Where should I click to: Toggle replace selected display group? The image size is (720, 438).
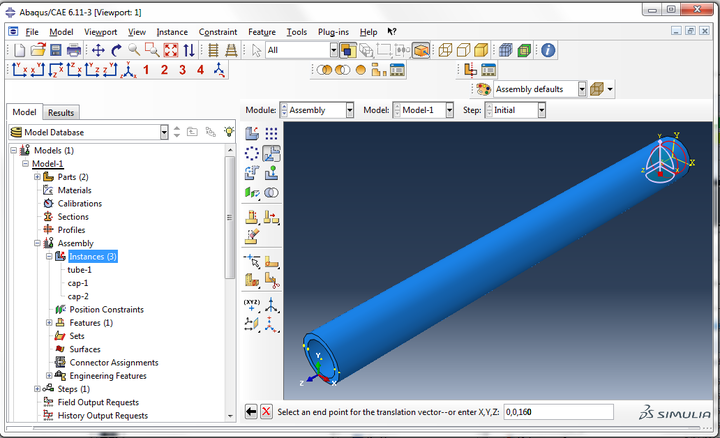click(324, 70)
